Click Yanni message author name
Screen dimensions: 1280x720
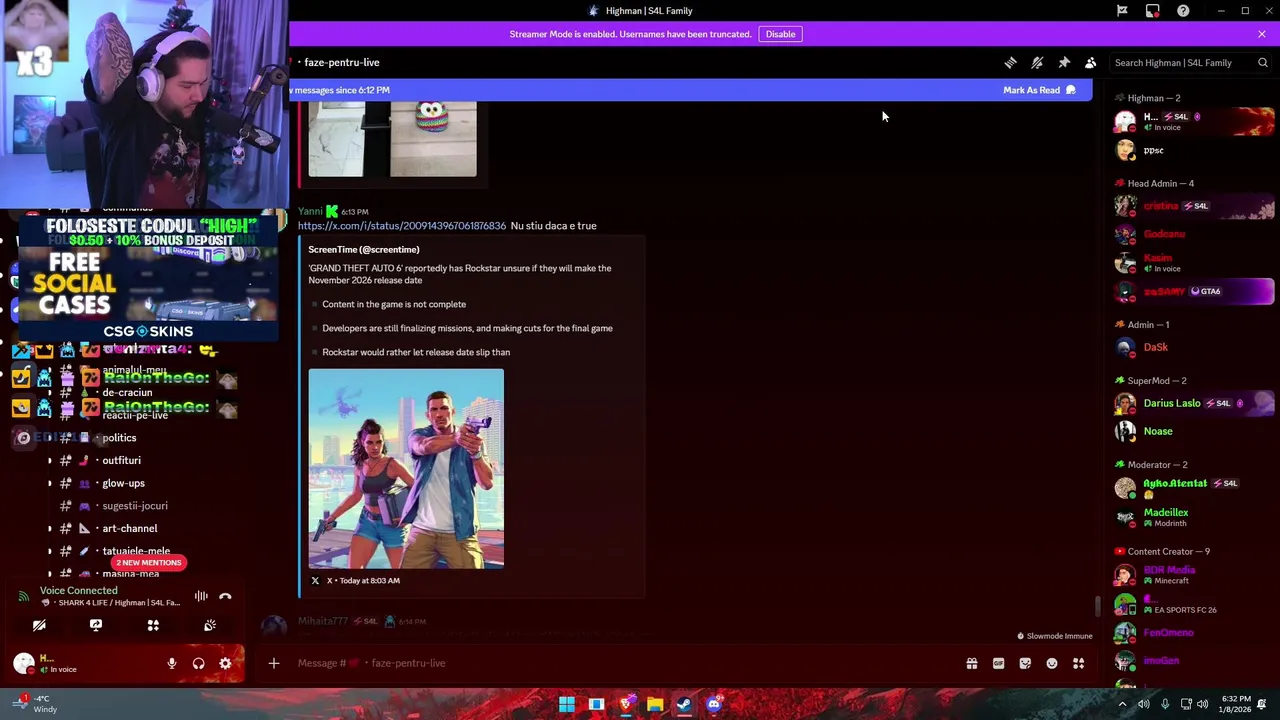(x=310, y=212)
